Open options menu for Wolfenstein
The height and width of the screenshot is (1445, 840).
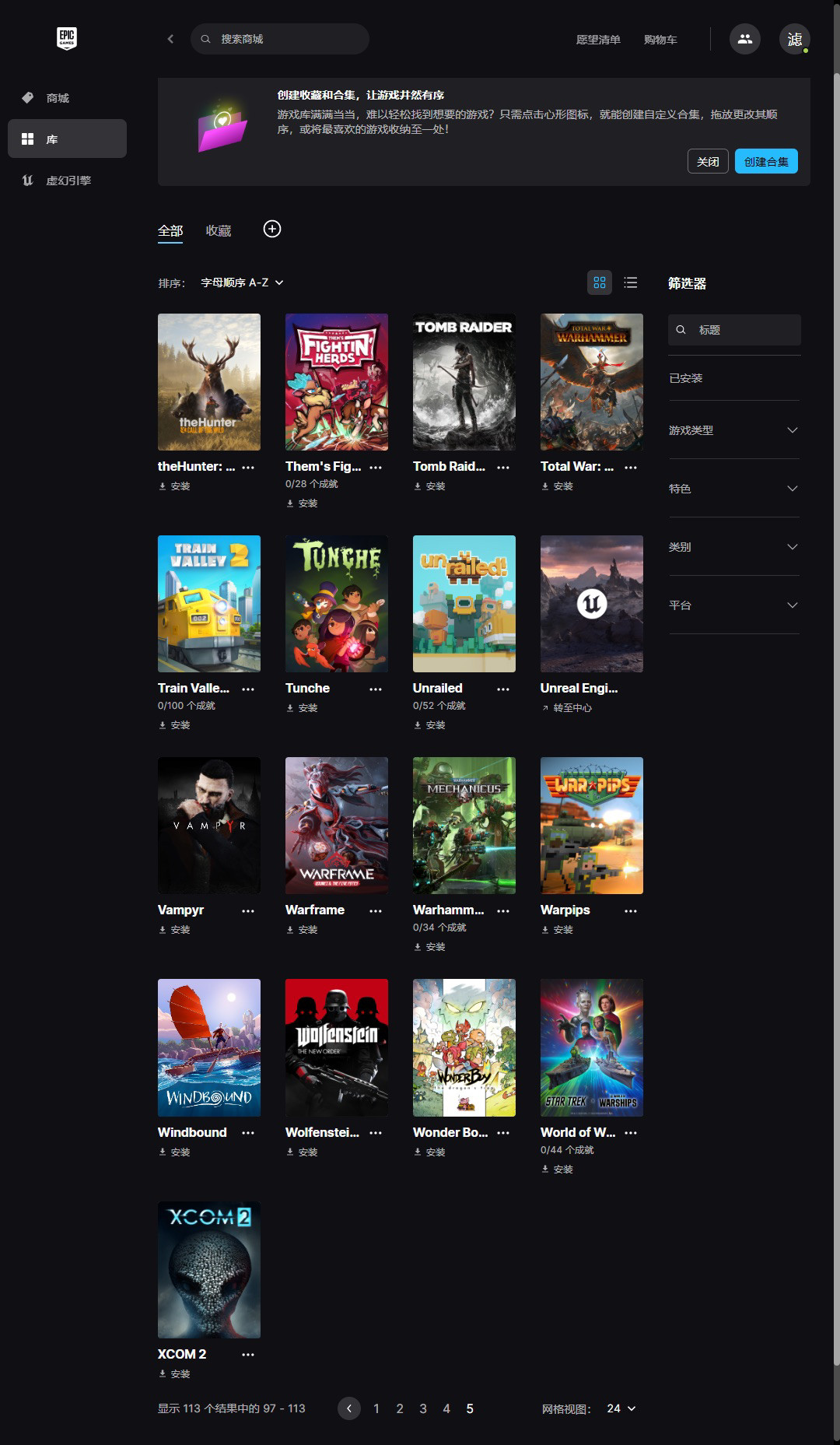click(376, 1132)
